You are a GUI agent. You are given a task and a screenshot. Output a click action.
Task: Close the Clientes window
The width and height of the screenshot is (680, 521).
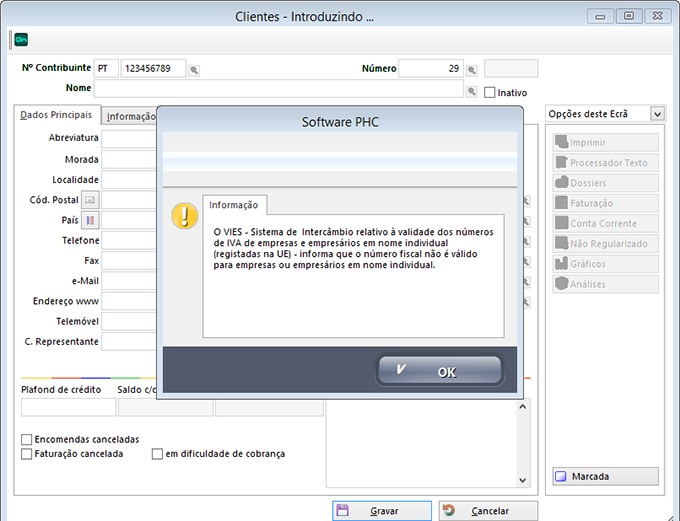(657, 16)
